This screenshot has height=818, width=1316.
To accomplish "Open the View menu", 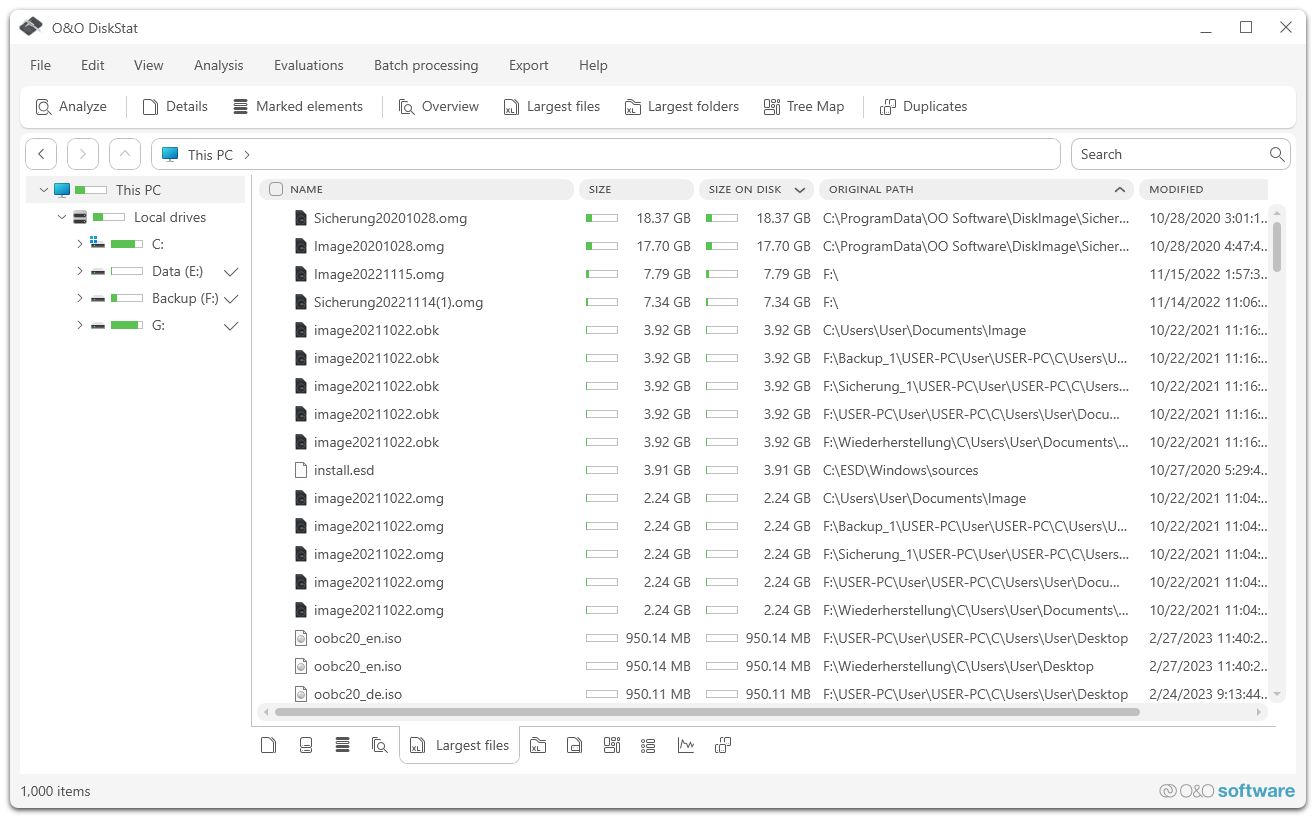I will 149,65.
